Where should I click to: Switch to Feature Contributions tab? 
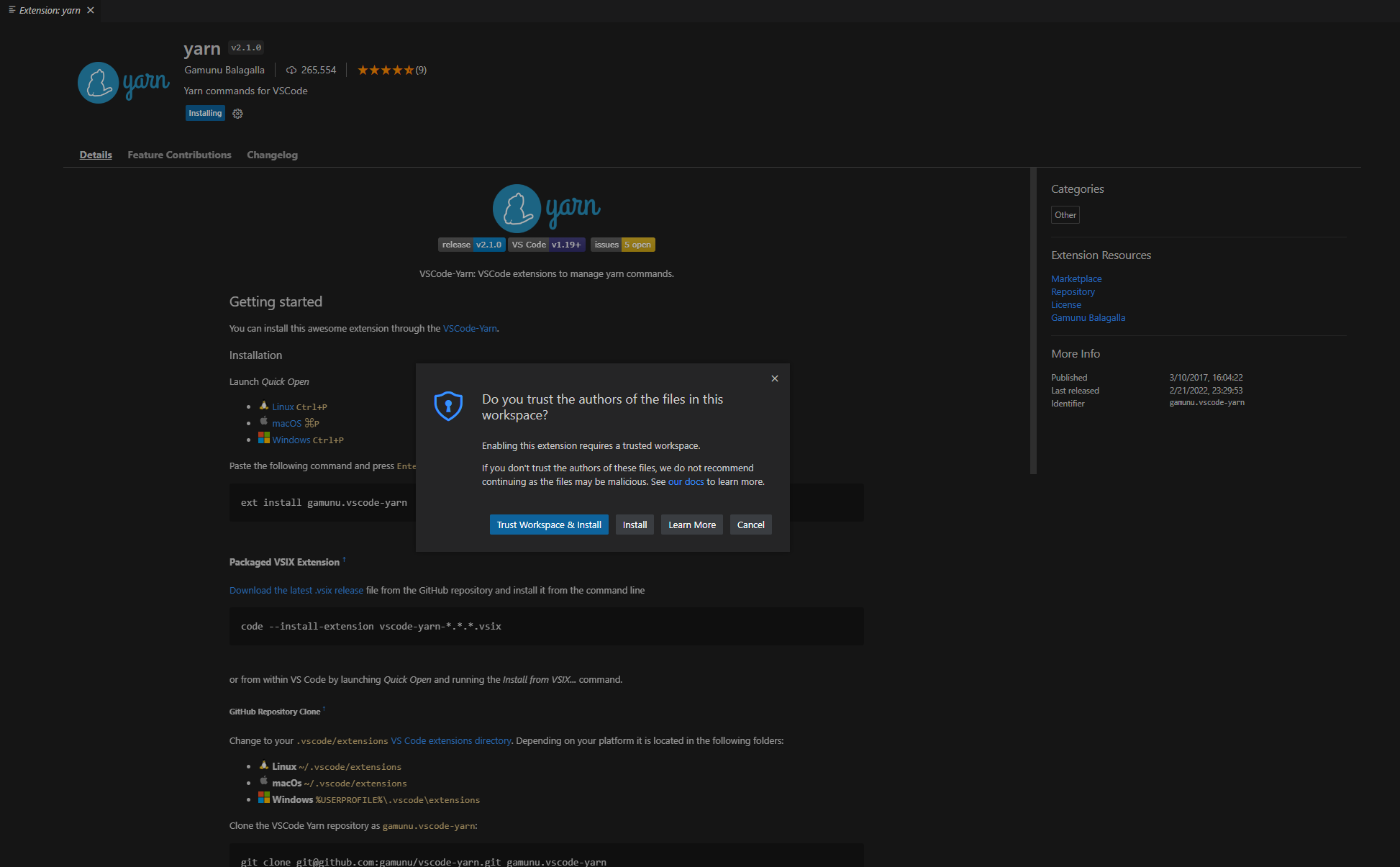(179, 155)
